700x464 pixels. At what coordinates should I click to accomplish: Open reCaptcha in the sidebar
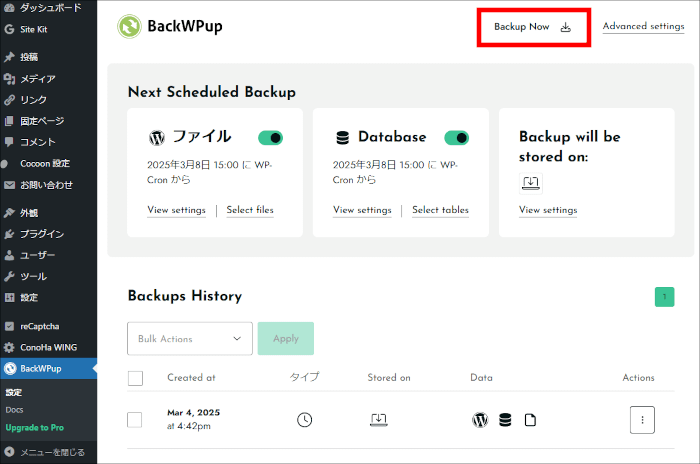(48, 326)
